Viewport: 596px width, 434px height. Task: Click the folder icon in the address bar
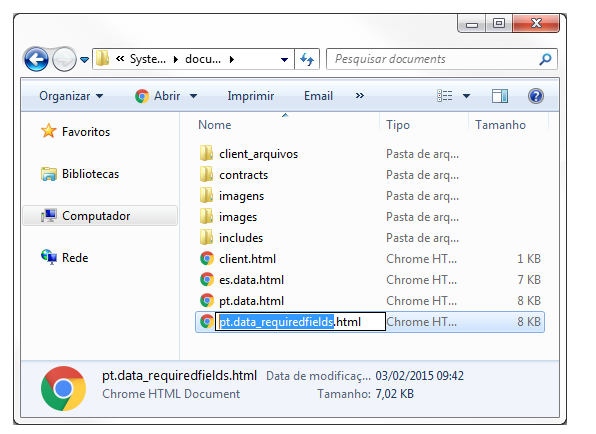102,59
